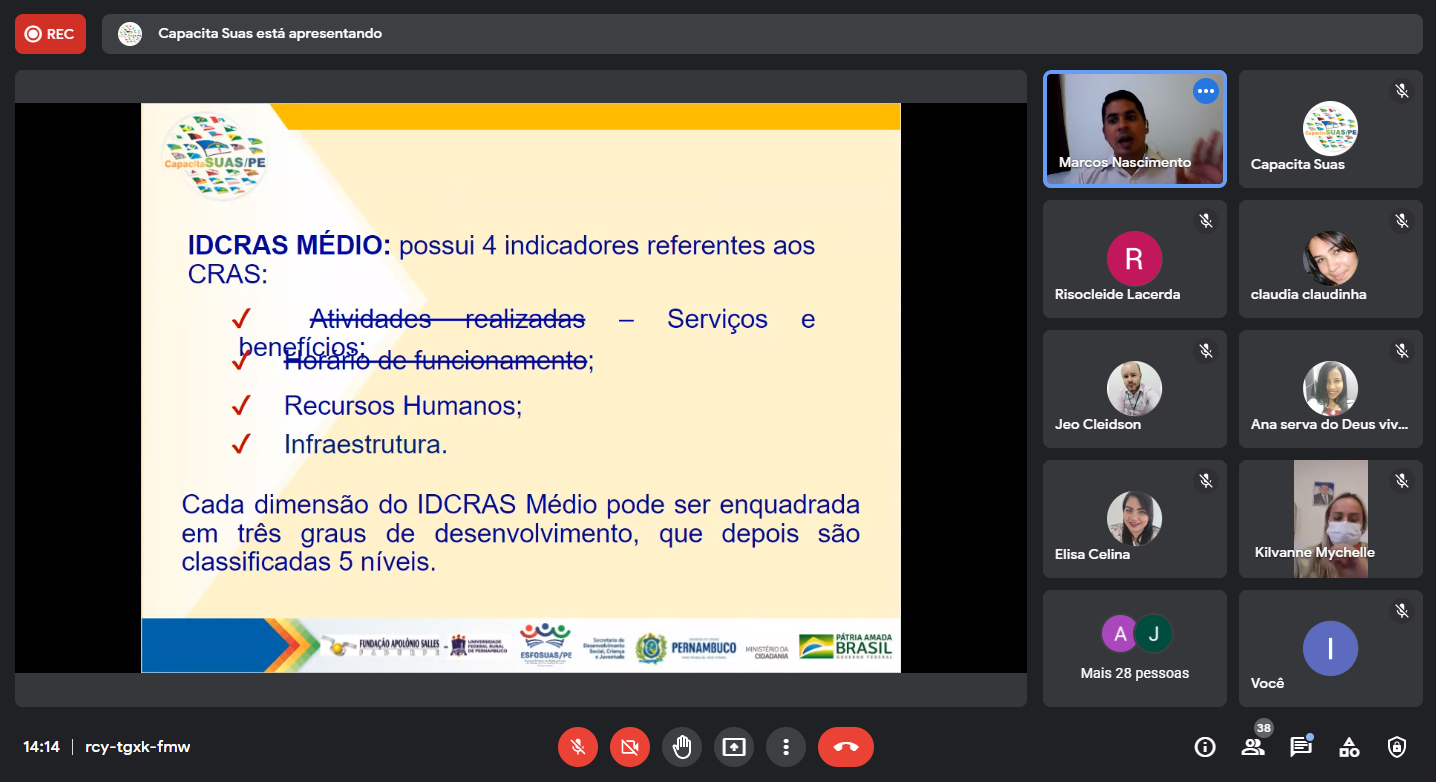
Task: Unmute the microphone in the call bar
Action: [578, 747]
